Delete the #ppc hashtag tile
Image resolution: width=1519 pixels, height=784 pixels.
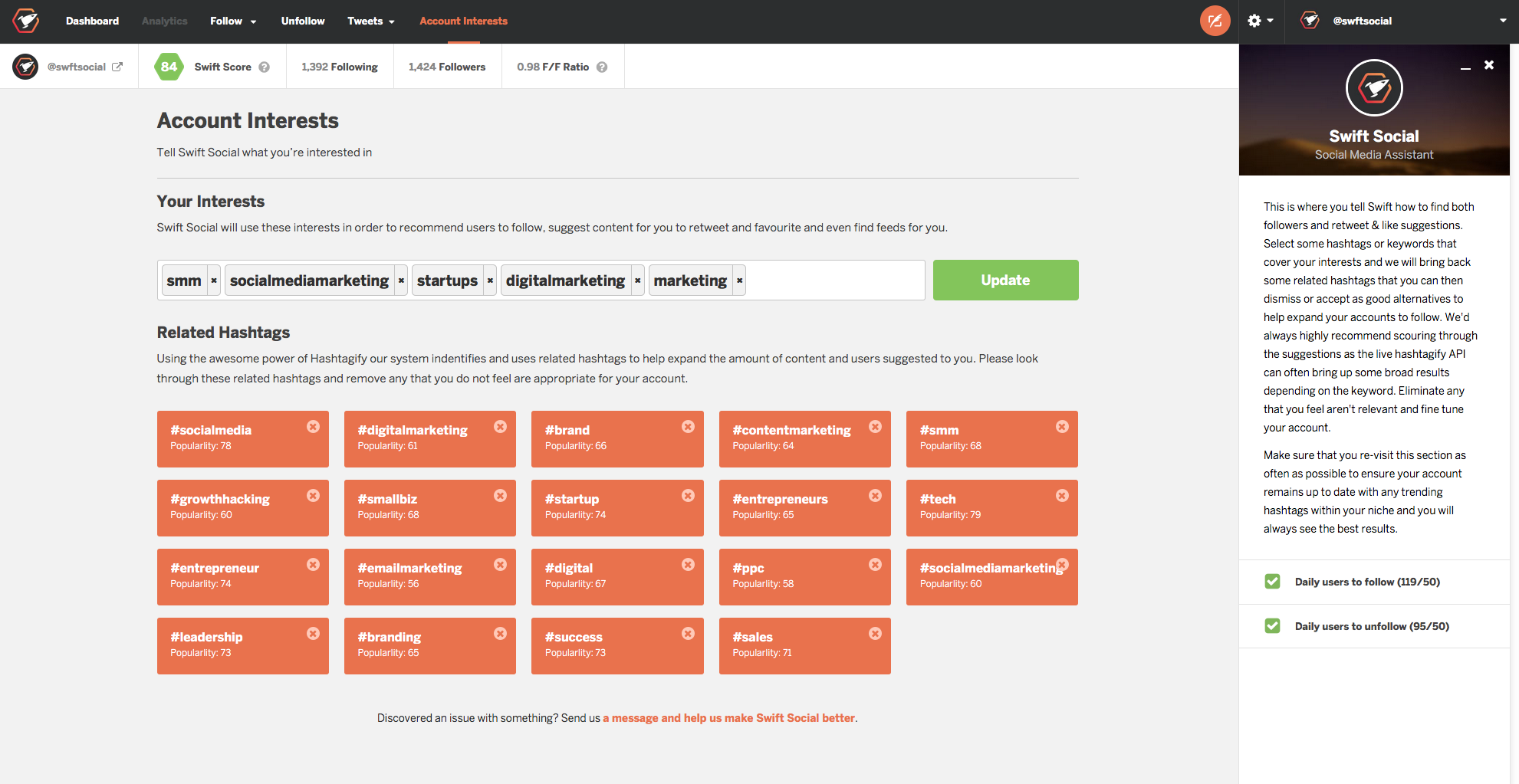[875, 565]
